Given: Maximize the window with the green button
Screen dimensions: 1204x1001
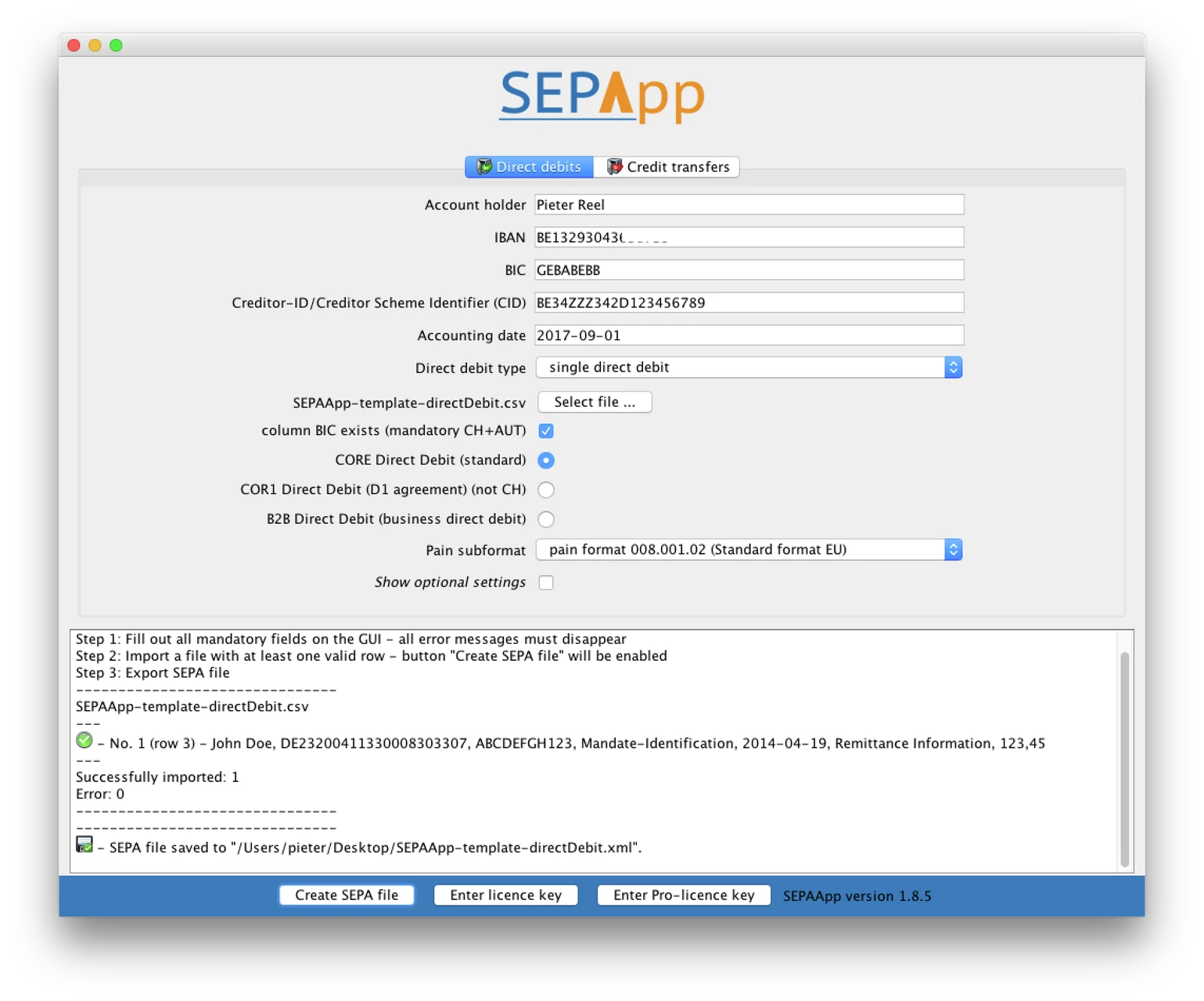Looking at the screenshot, I should tap(116, 45).
